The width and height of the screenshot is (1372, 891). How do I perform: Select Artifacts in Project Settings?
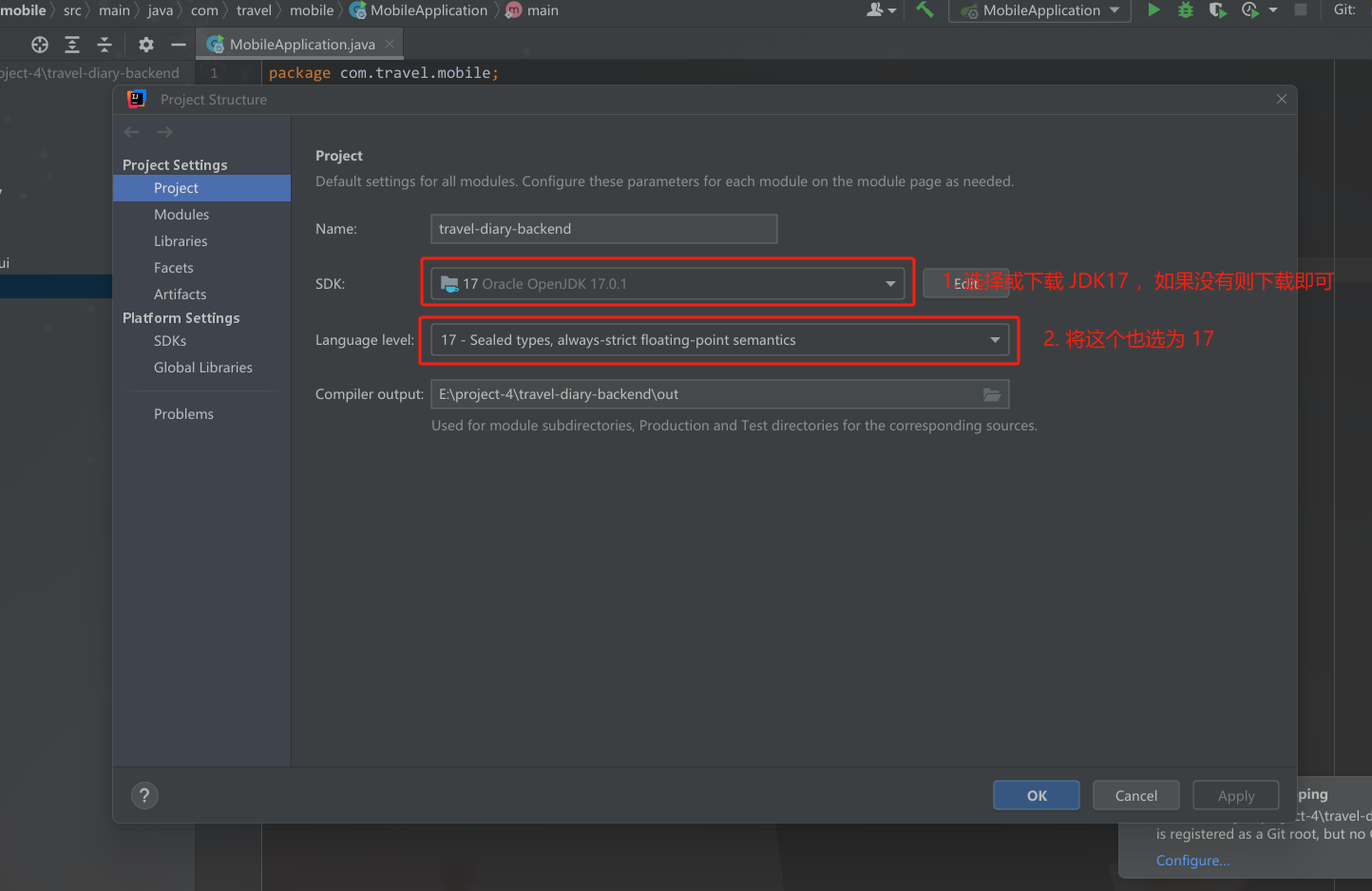[x=181, y=294]
